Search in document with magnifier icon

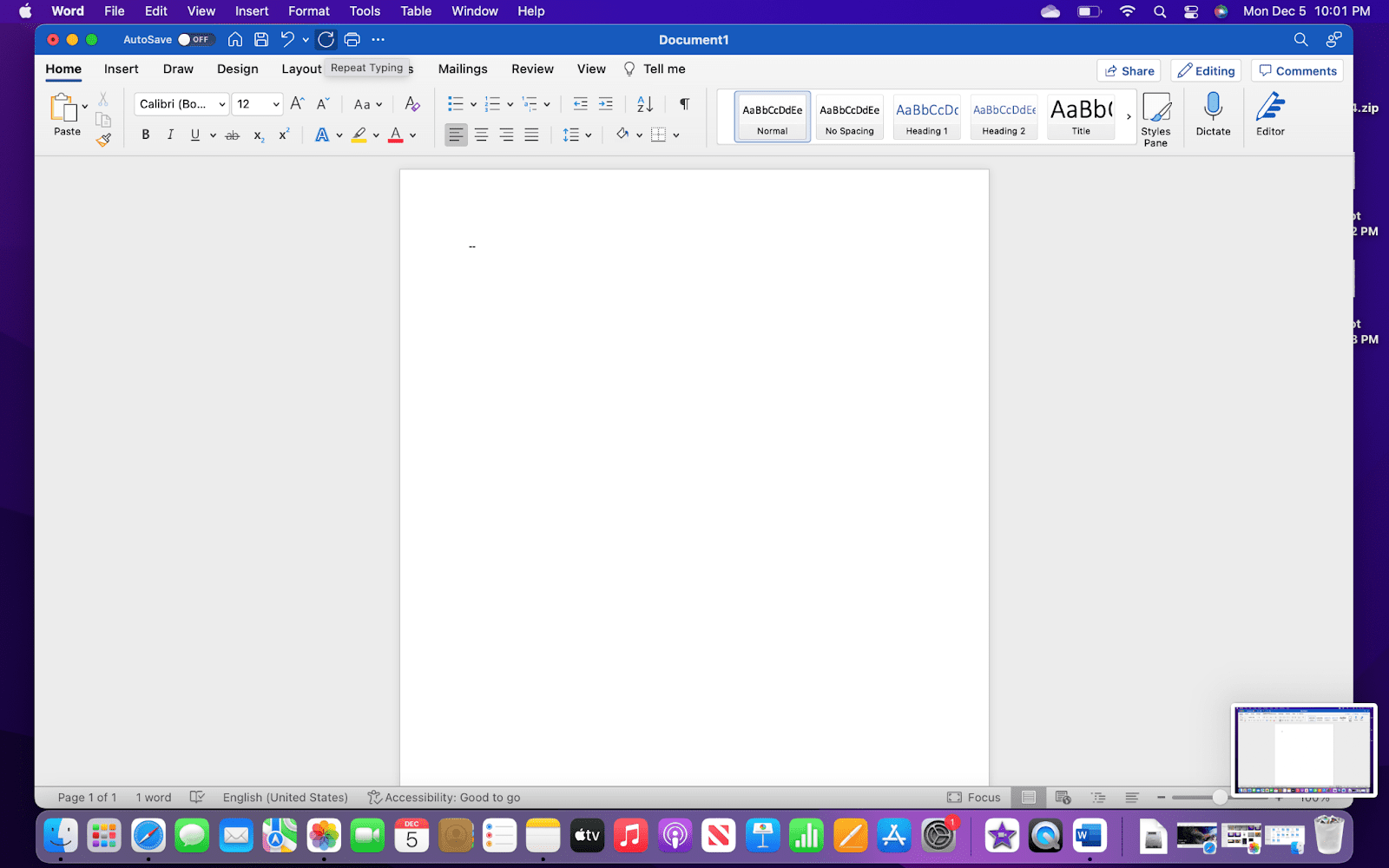pos(1300,39)
